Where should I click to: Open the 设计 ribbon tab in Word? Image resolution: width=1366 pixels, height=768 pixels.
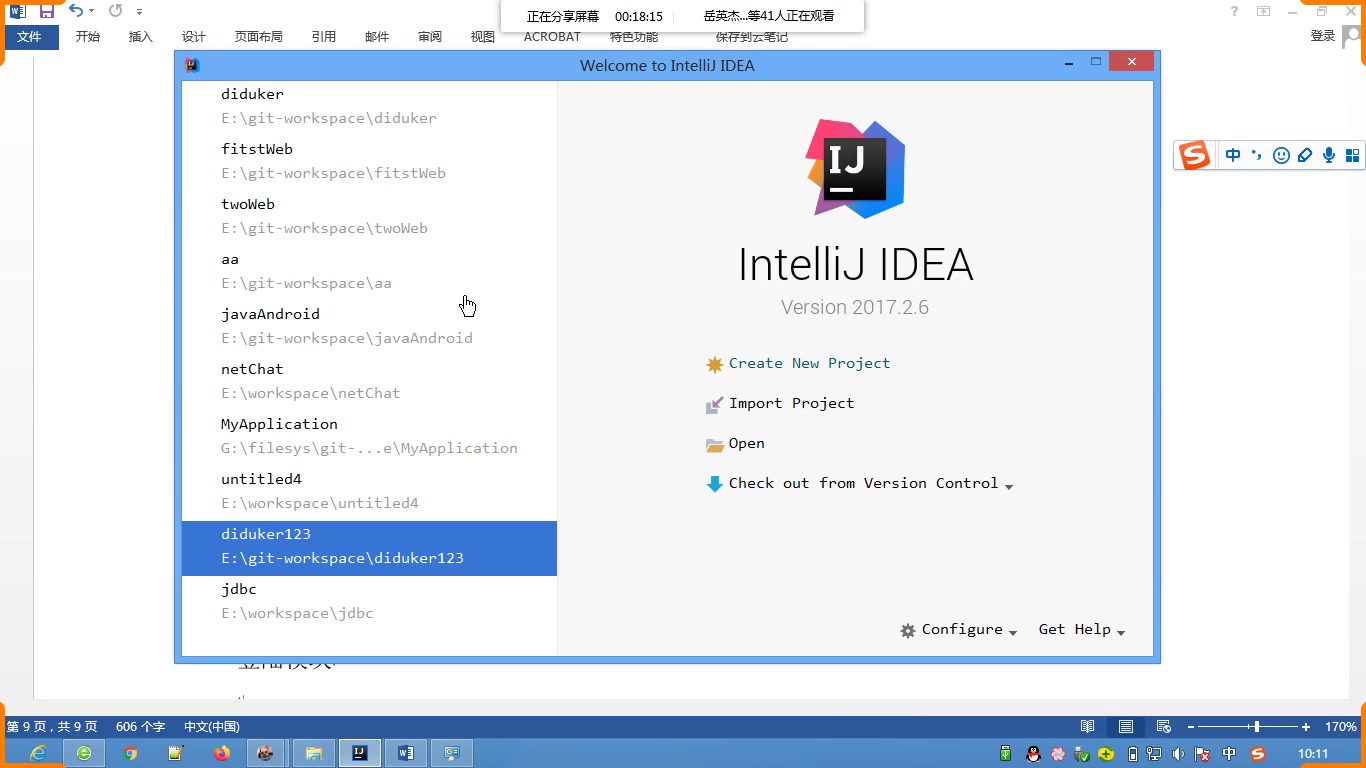point(194,37)
